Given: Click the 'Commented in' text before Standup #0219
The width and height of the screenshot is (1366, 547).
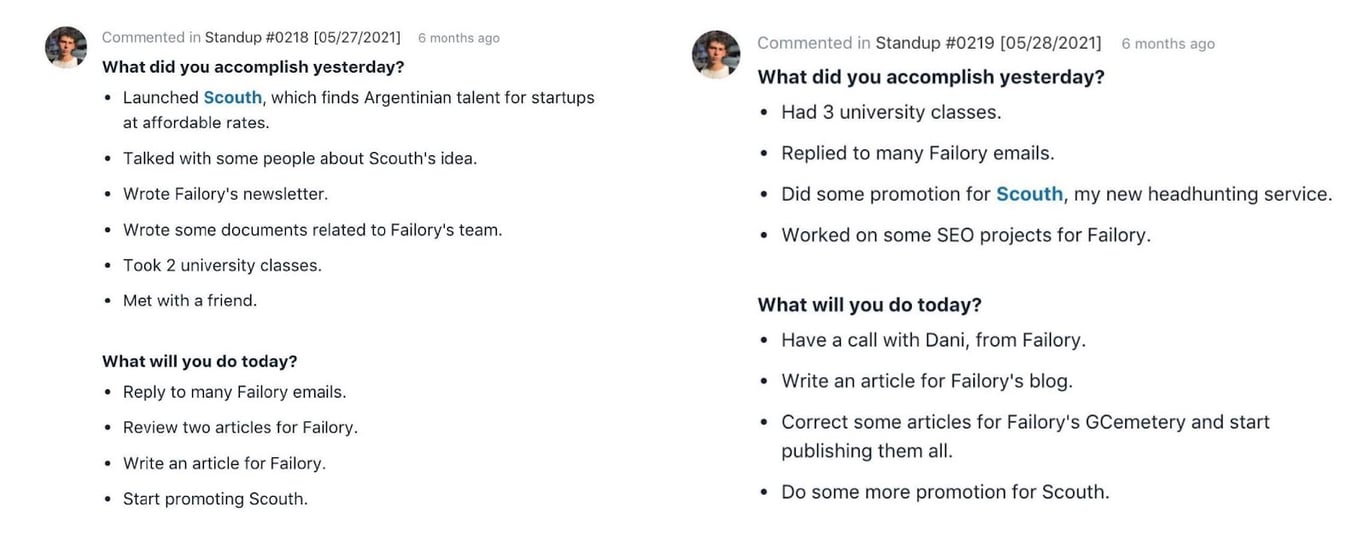Looking at the screenshot, I should point(813,43).
